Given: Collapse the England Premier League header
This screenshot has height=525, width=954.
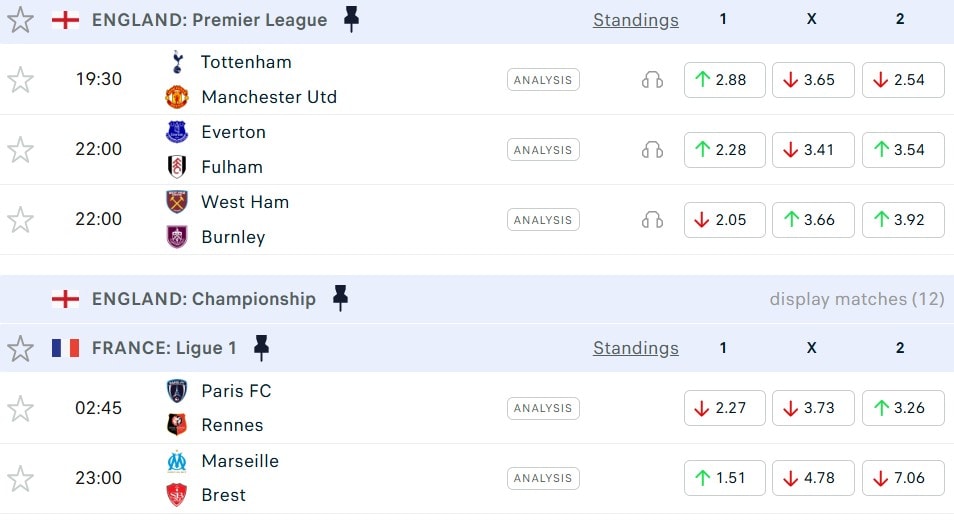Looking at the screenshot, I should coord(209,20).
